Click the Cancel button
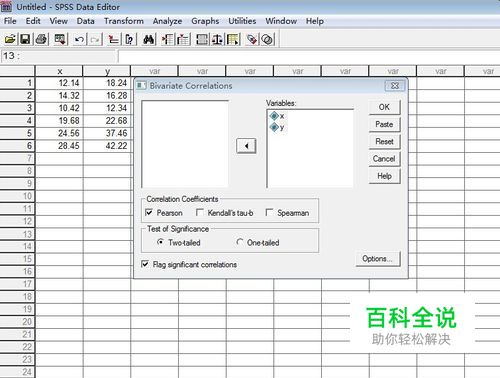The height and width of the screenshot is (378, 500). coord(384,159)
